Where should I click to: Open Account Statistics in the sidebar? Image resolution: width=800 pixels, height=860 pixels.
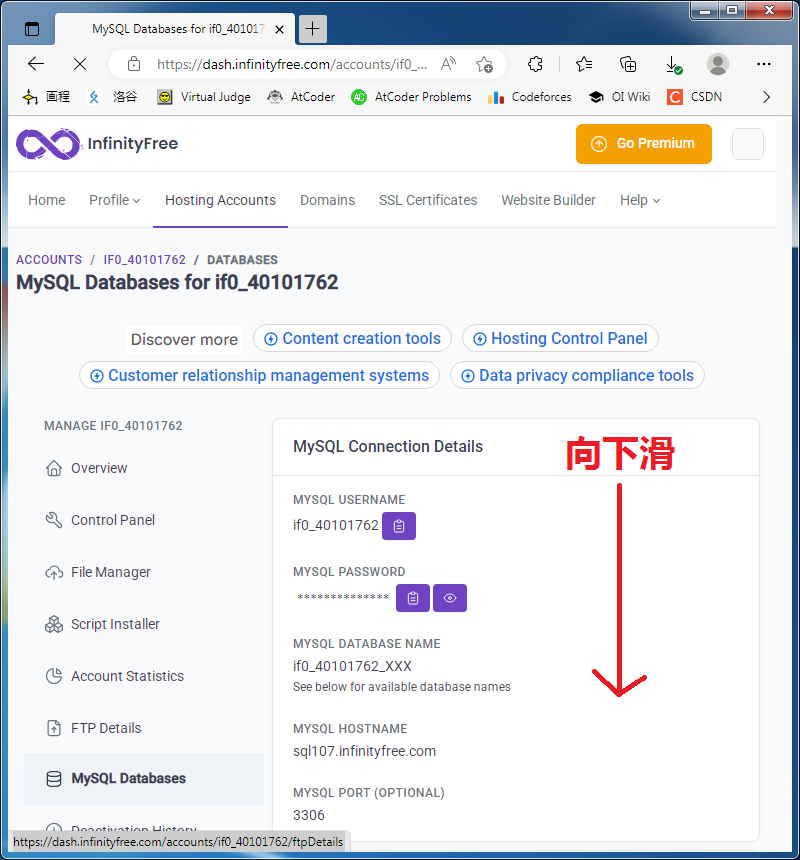144,676
